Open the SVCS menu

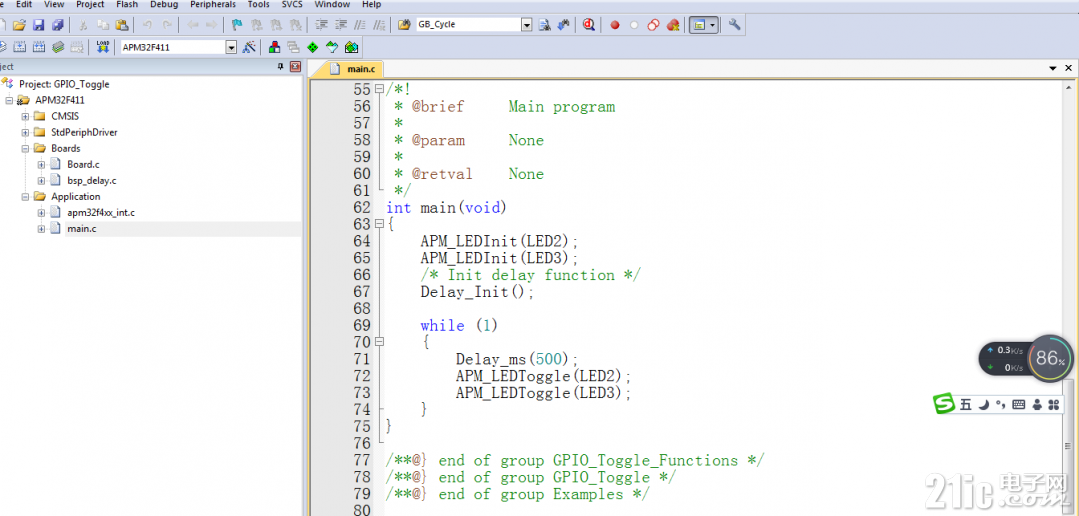pyautogui.click(x=292, y=4)
